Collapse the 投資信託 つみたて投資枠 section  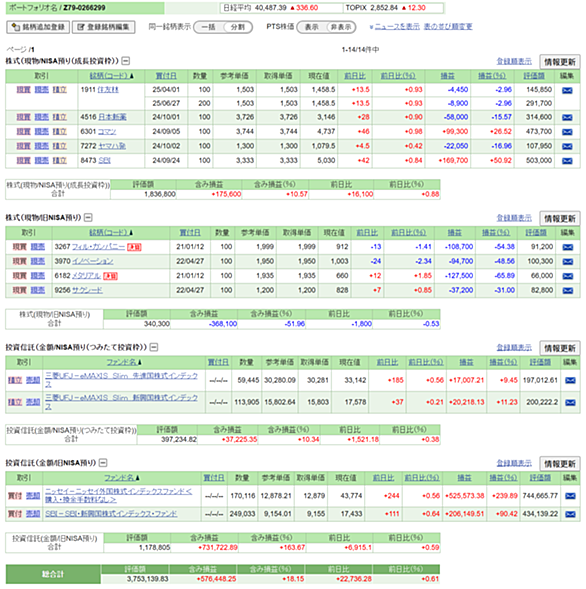click(x=154, y=347)
